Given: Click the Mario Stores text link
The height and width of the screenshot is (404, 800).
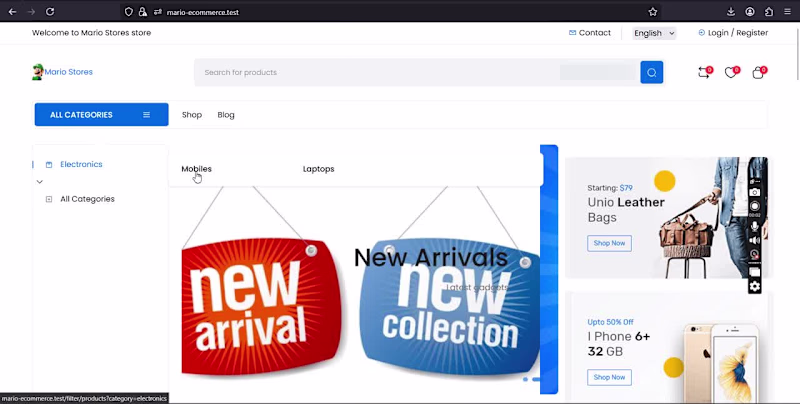Looking at the screenshot, I should tap(68, 72).
